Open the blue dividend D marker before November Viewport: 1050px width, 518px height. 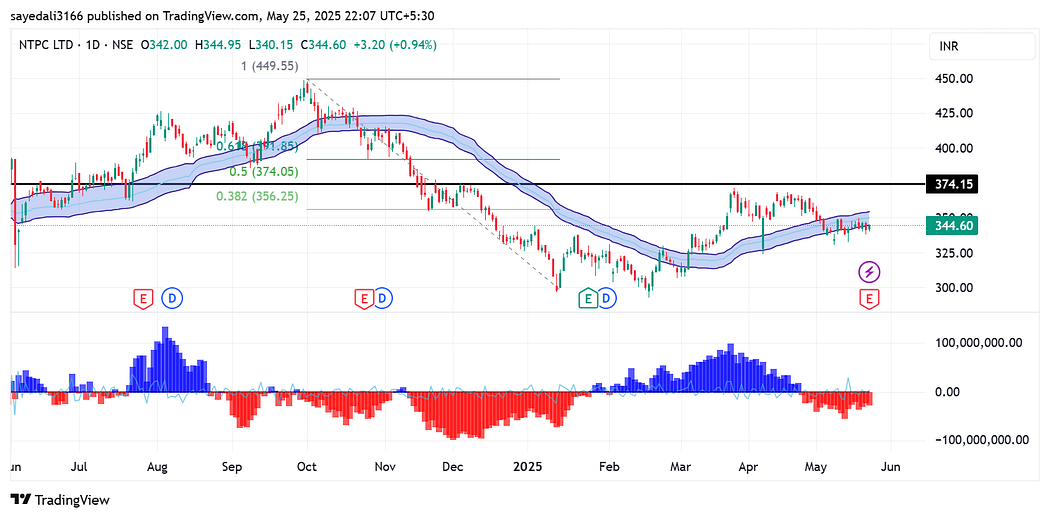pyautogui.click(x=382, y=298)
